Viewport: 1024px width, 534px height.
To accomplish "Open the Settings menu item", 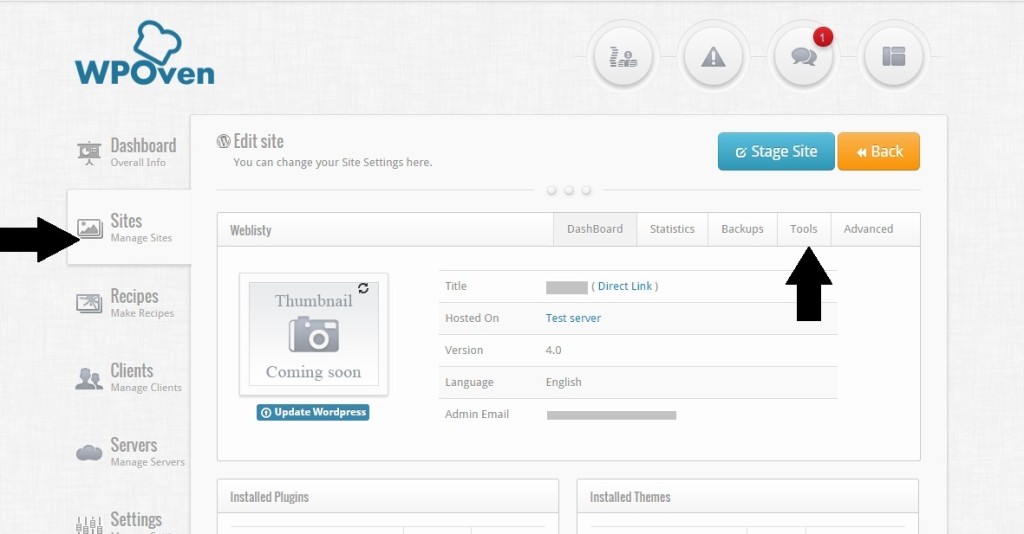I will click(128, 522).
